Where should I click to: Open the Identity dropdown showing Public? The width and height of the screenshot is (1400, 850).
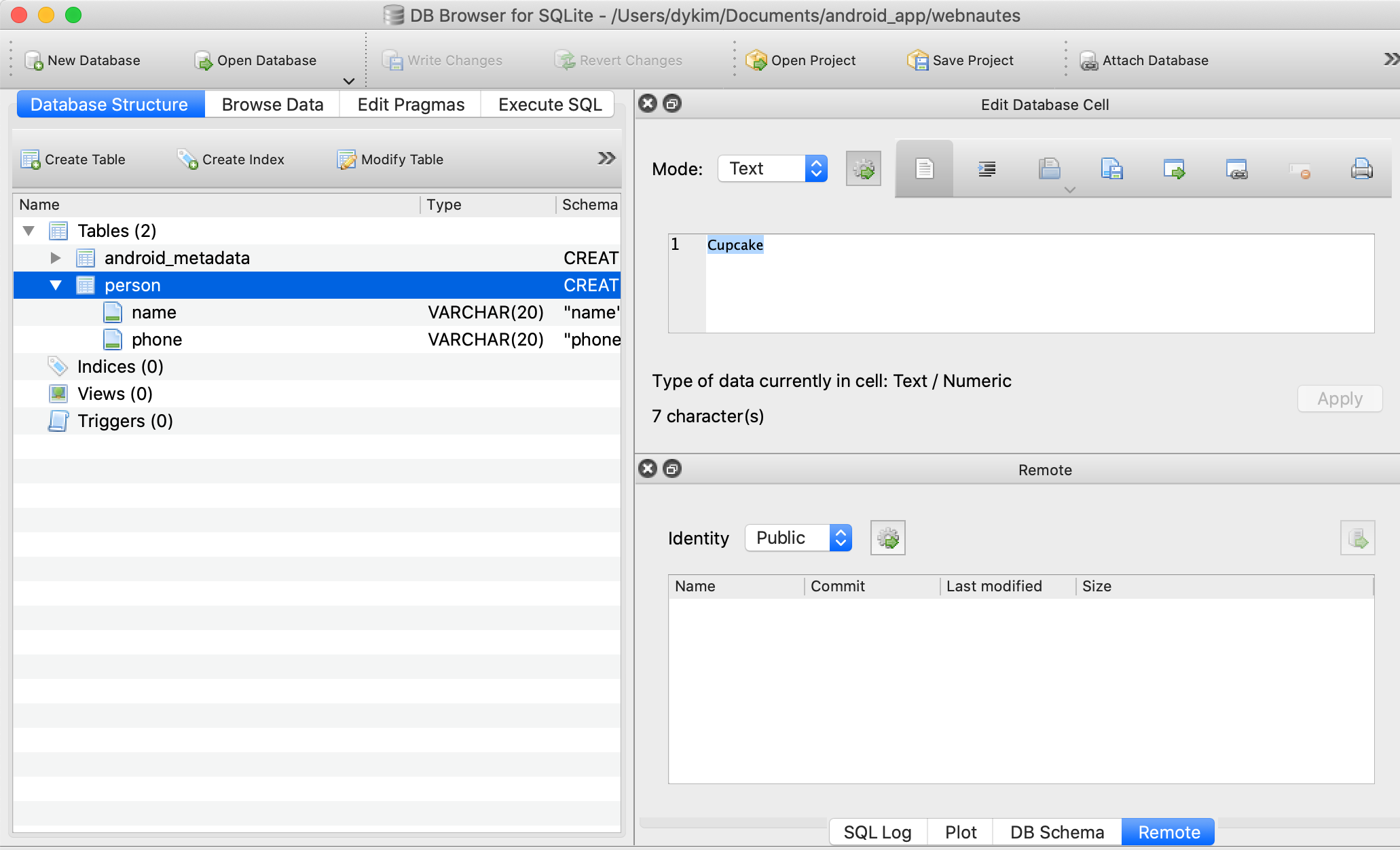pyautogui.click(x=798, y=538)
